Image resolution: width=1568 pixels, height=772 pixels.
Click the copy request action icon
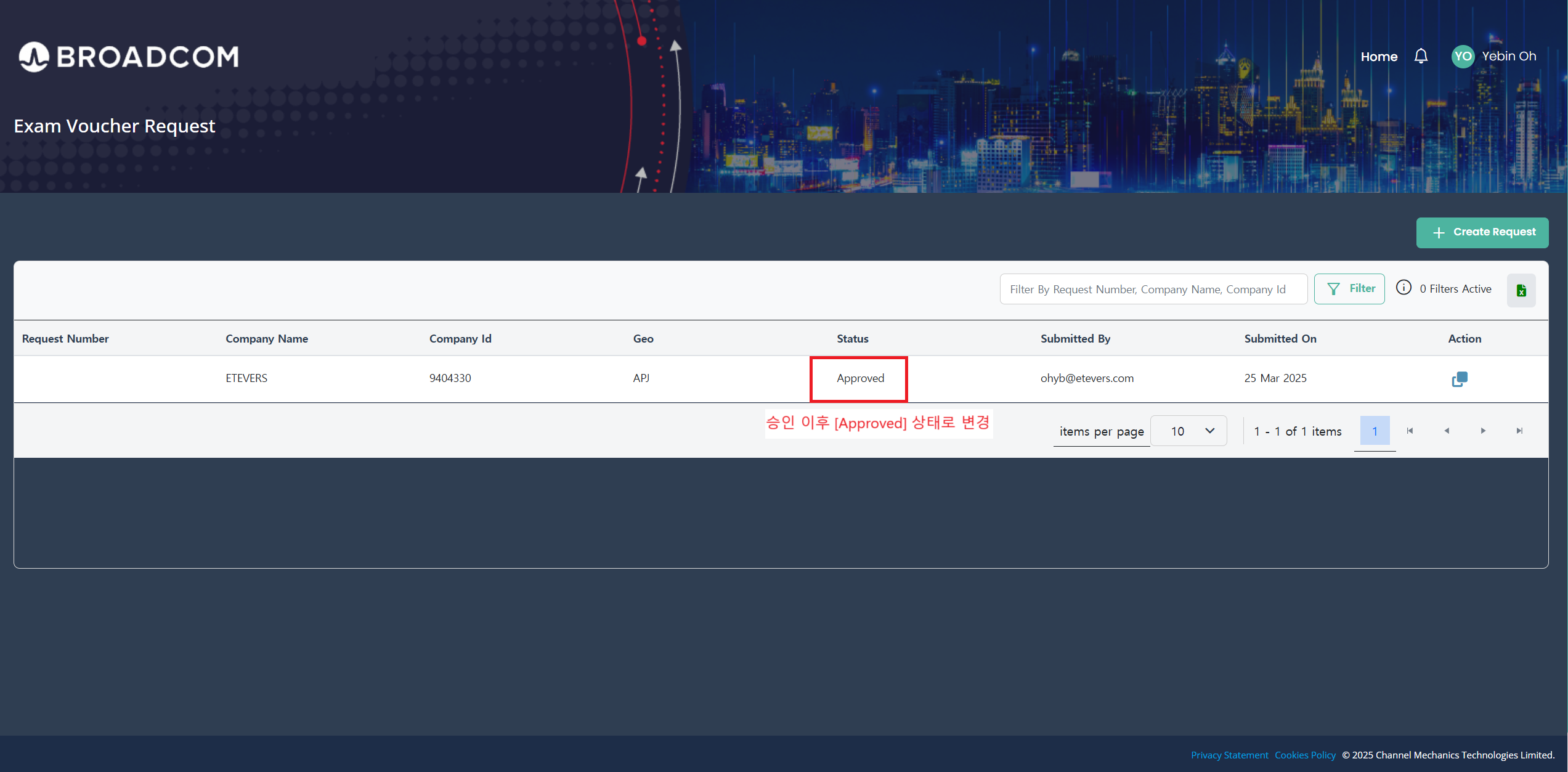[x=1459, y=379]
